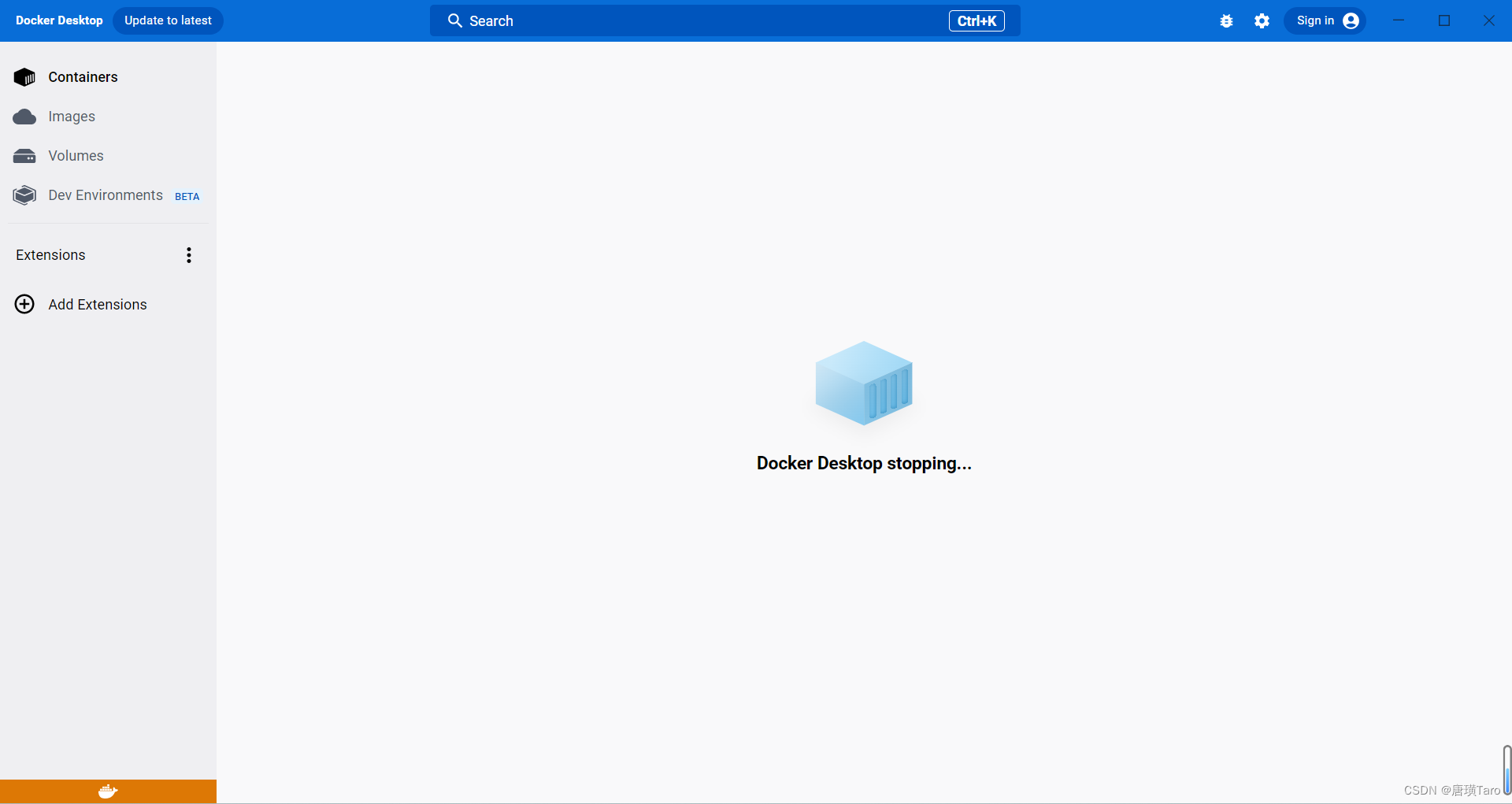Click the Sign in button text
Image resolution: width=1512 pixels, height=804 pixels.
1315,20
